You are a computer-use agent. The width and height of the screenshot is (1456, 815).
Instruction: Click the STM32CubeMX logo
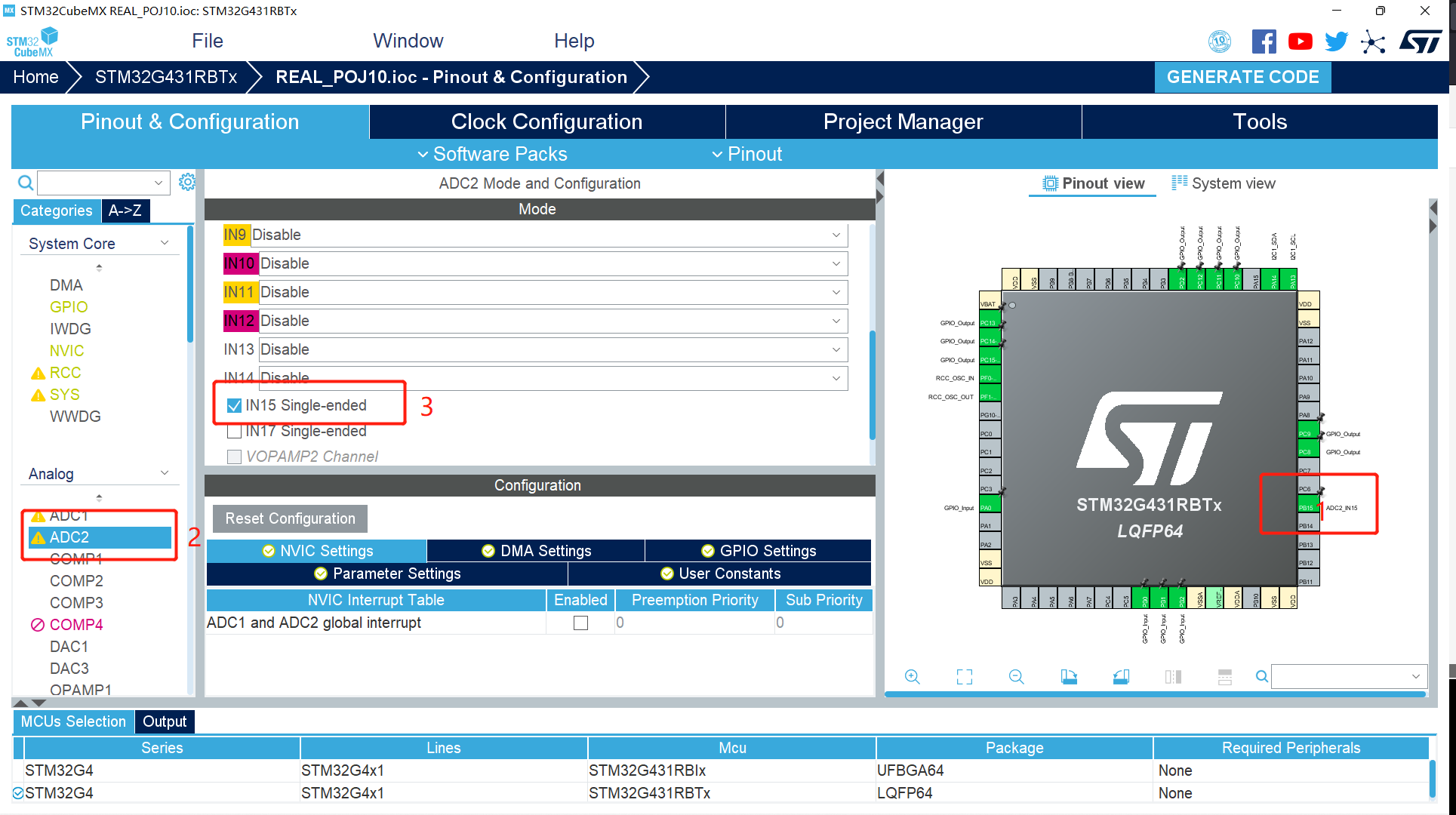coord(32,42)
